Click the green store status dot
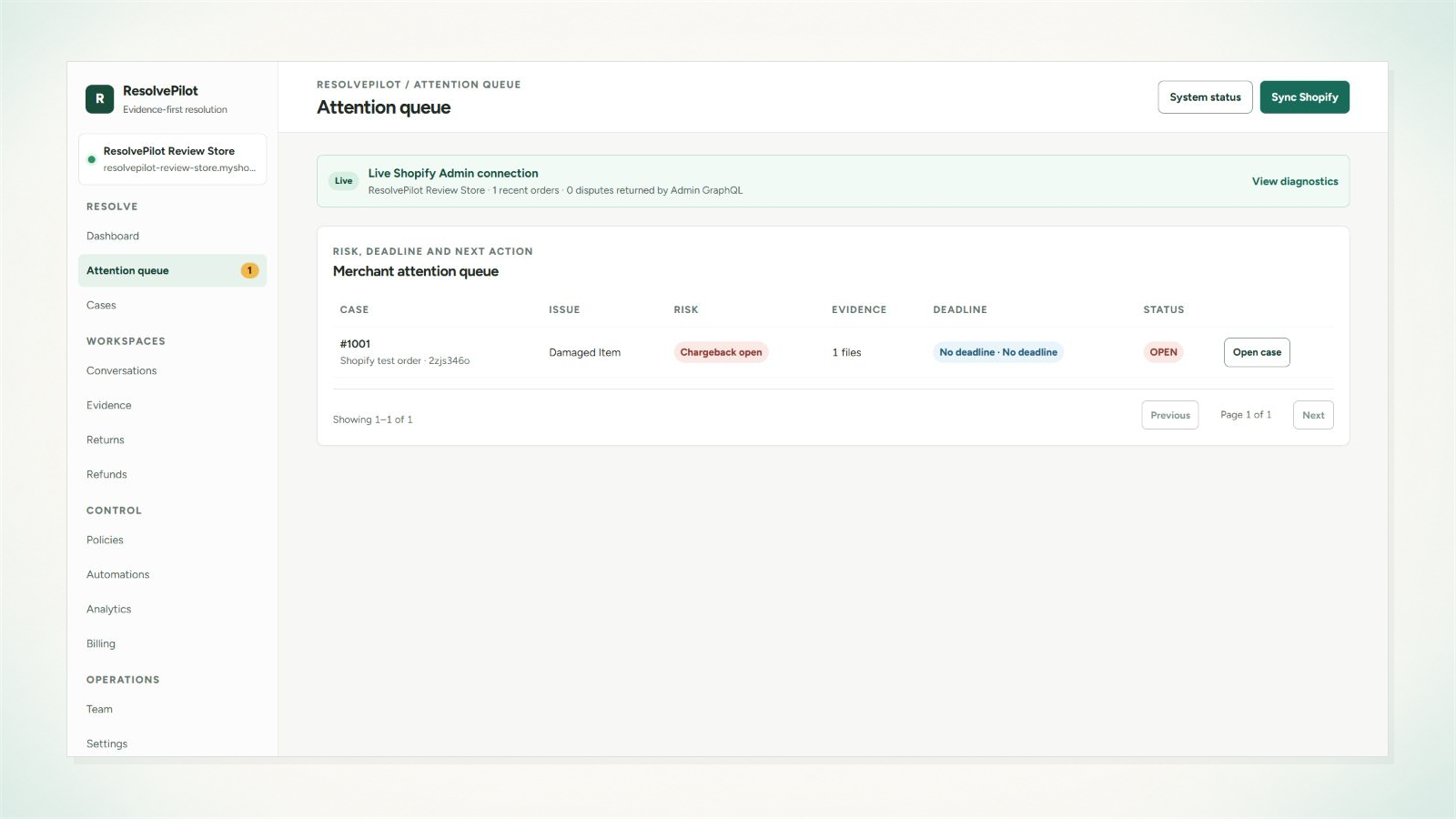This screenshot has height=819, width=1456. pyautogui.click(x=91, y=159)
